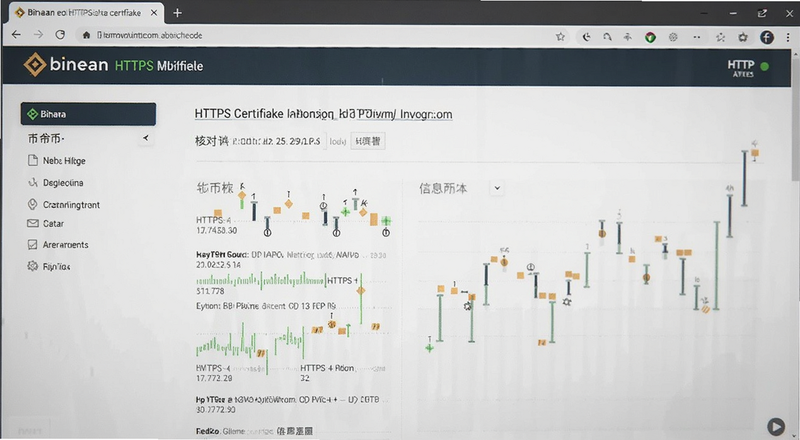The height and width of the screenshot is (440, 800).
Task: Click the pin icon beside Cratnringtront
Action: (32, 204)
